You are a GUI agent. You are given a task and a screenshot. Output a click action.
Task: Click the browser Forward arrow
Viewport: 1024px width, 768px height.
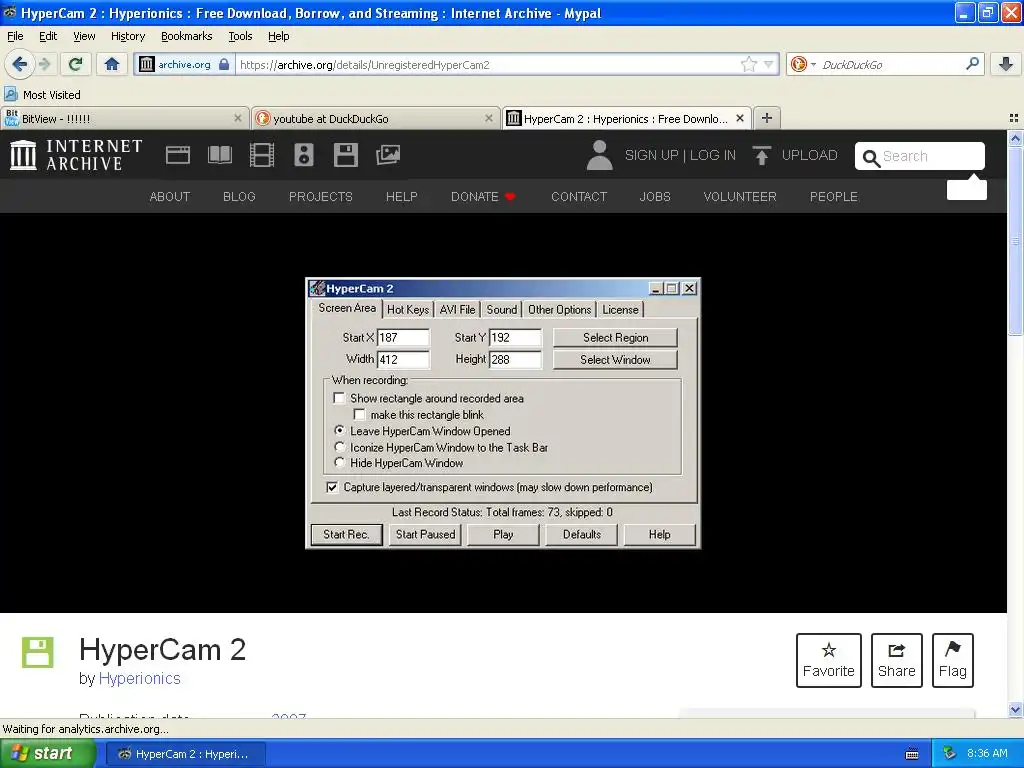(x=44, y=64)
